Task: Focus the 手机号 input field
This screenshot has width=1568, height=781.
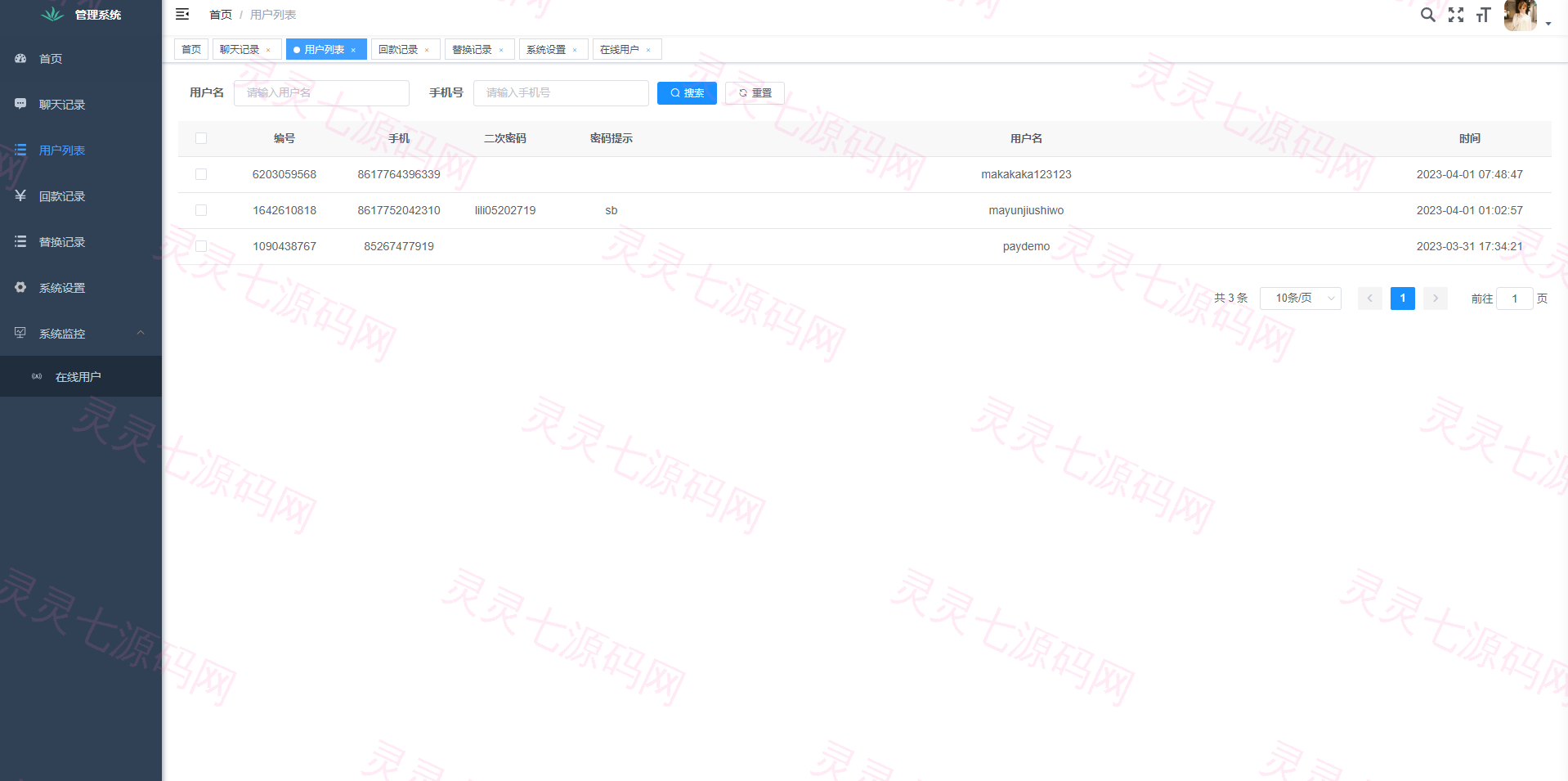Action: [561, 93]
